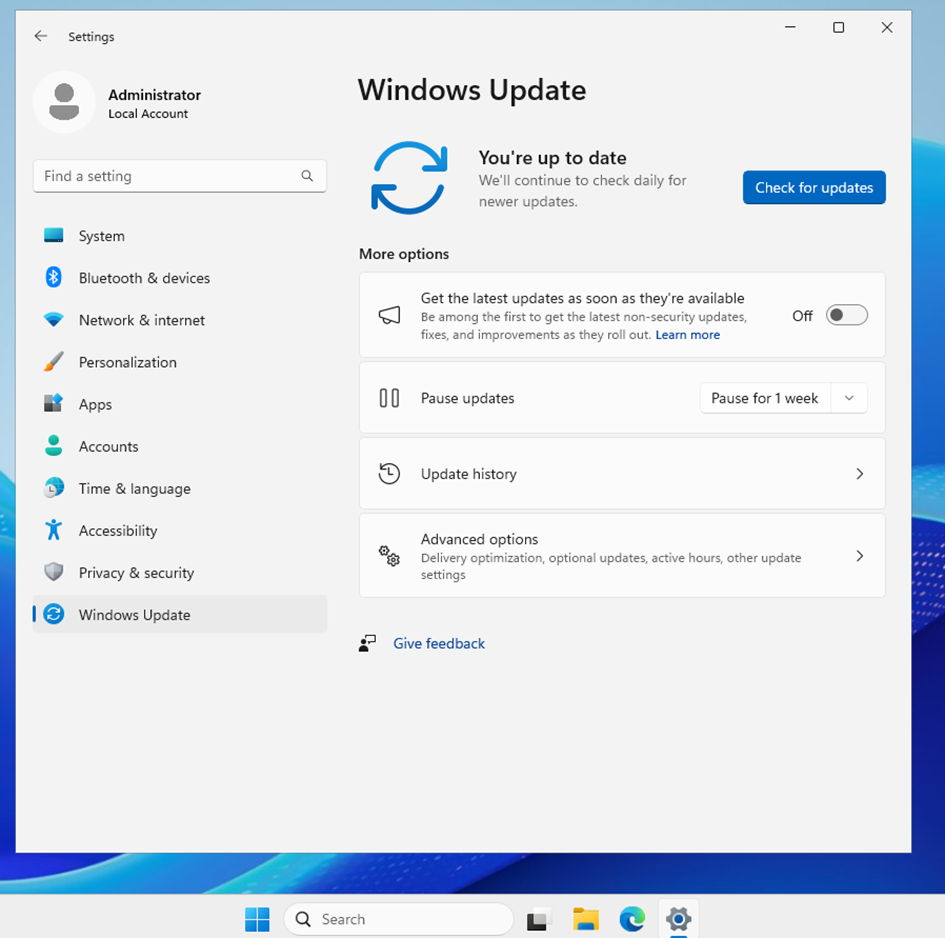Viewport: 945px width, 938px height.
Task: Open File Explorer from taskbar
Action: 585,919
